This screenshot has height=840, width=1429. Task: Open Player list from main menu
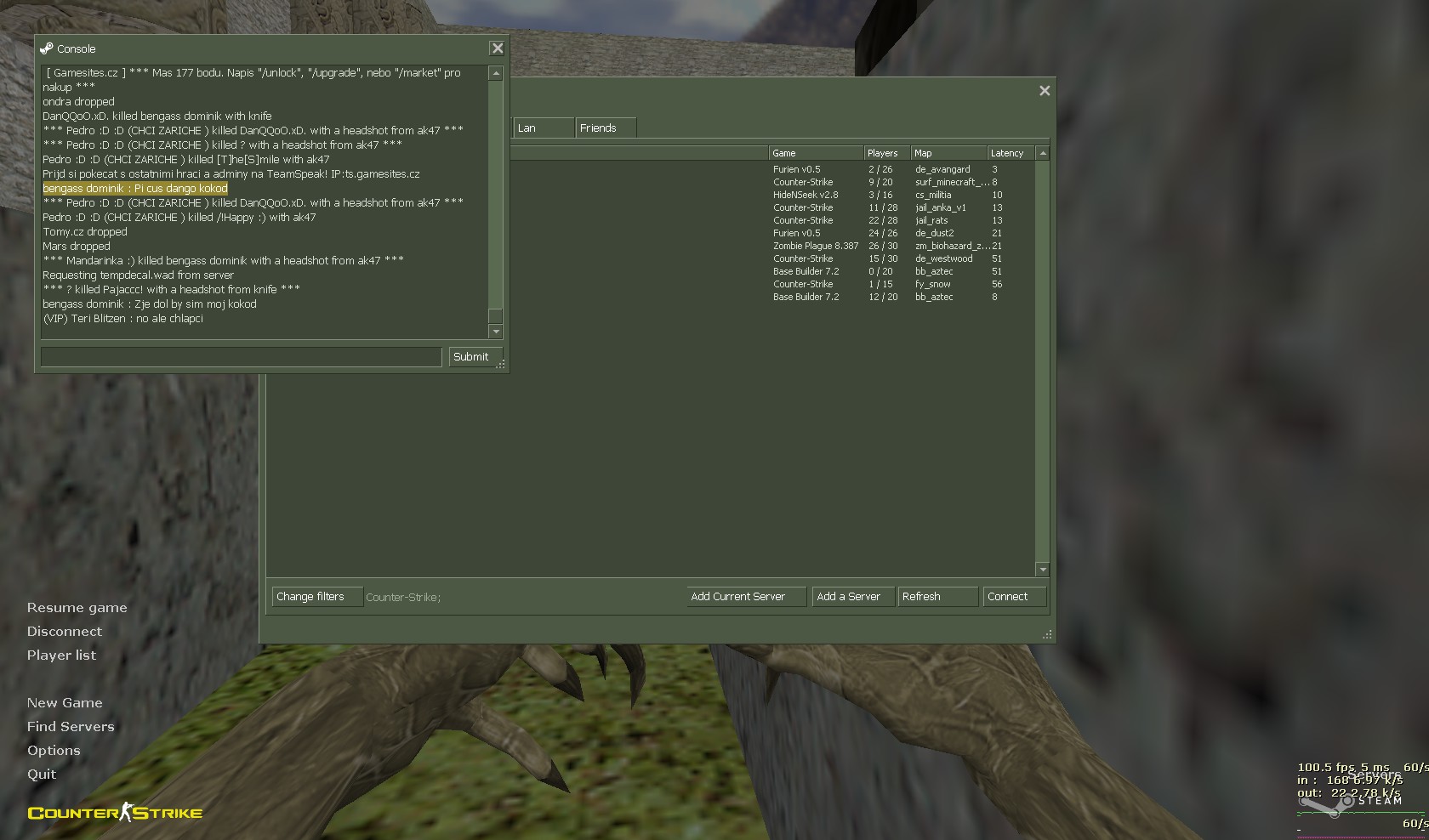click(x=61, y=656)
